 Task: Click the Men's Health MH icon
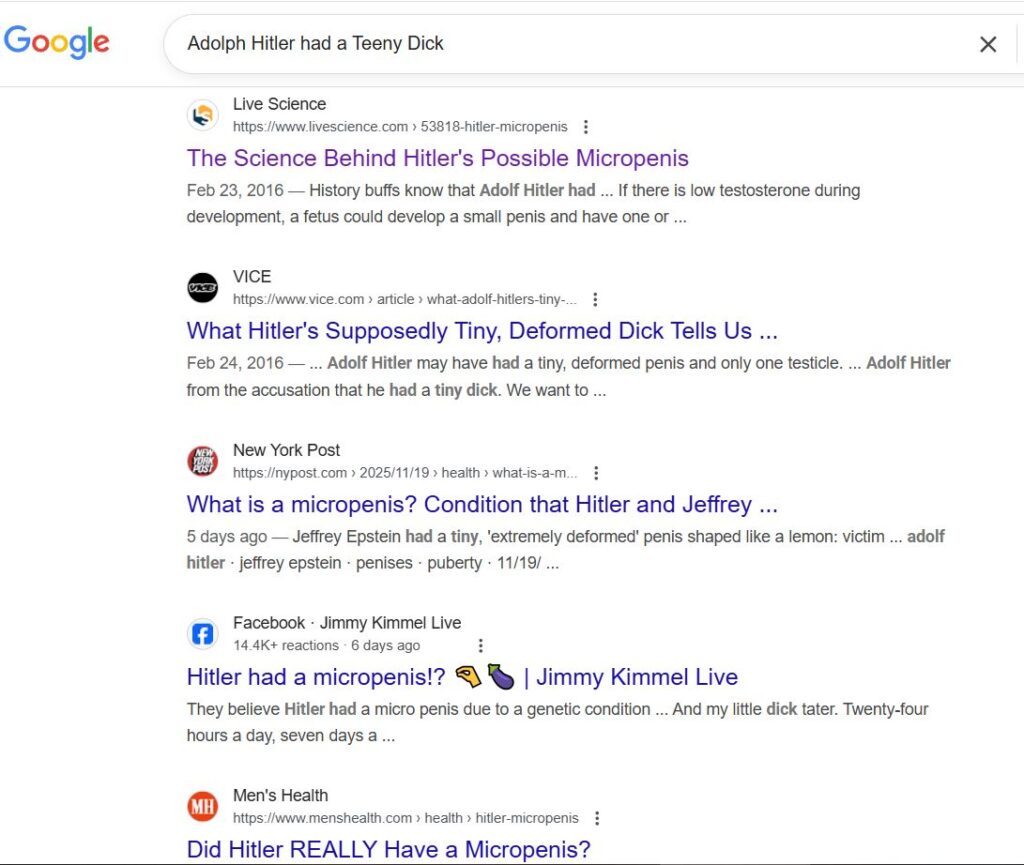tap(202, 806)
